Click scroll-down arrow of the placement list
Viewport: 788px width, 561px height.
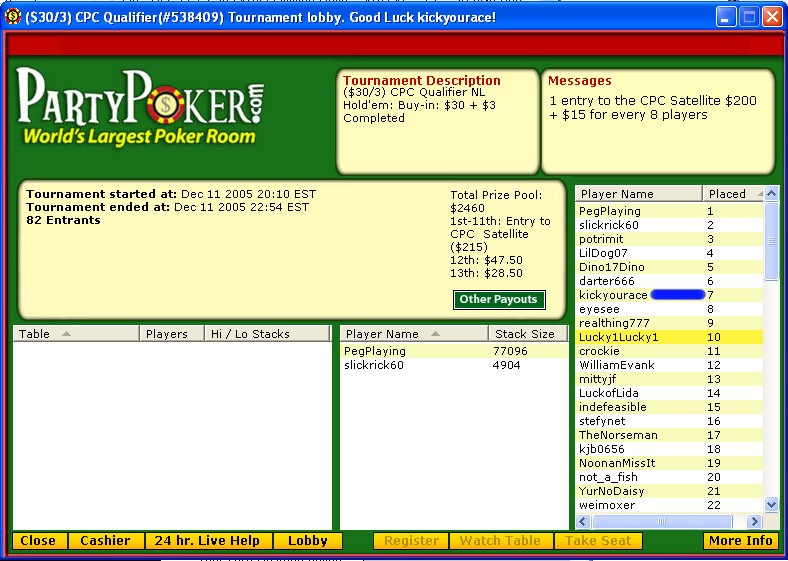771,505
